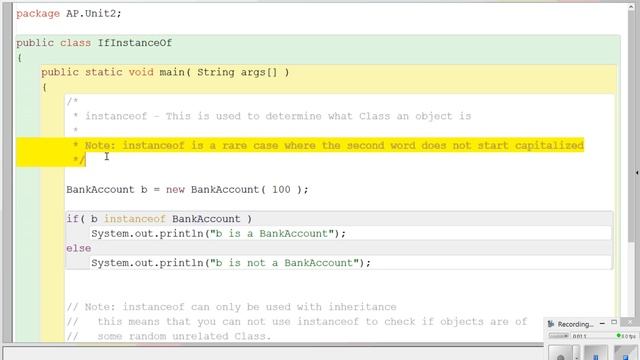Click the 'public static void main' line
Screen dimensions: 640x360
[x=165, y=72]
